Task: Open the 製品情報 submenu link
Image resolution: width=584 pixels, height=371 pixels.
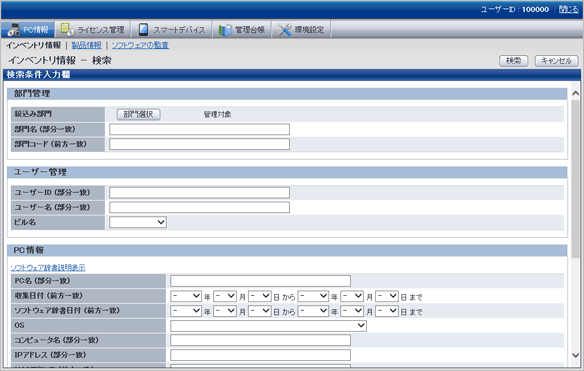Action: (86, 45)
